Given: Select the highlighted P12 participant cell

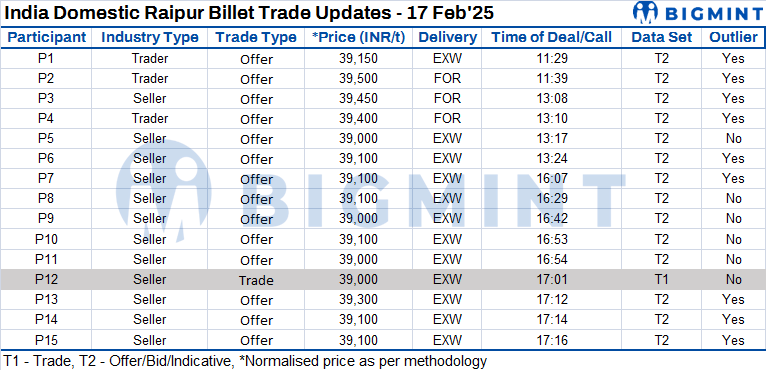Looking at the screenshot, I should [47, 280].
